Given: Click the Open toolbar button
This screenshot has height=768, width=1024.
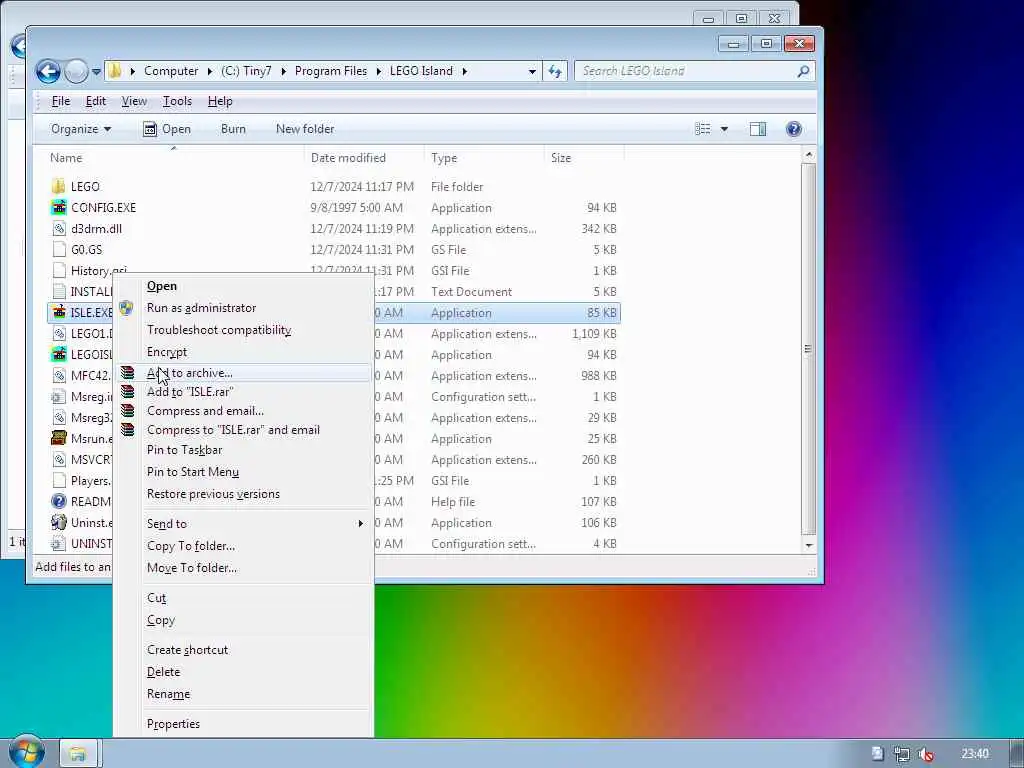Looking at the screenshot, I should 167,129.
